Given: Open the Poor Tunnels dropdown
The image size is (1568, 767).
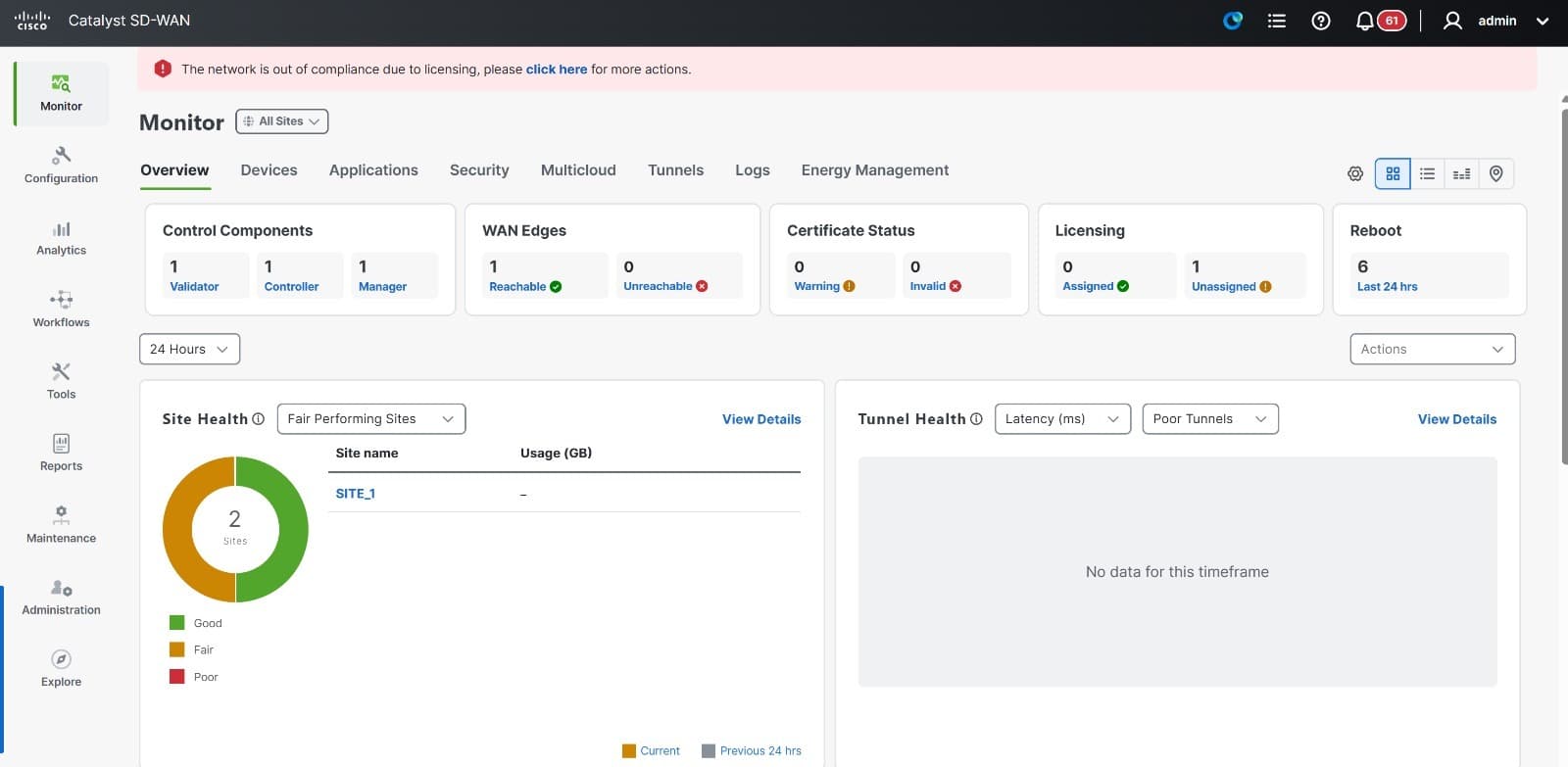Looking at the screenshot, I should 1210,419.
